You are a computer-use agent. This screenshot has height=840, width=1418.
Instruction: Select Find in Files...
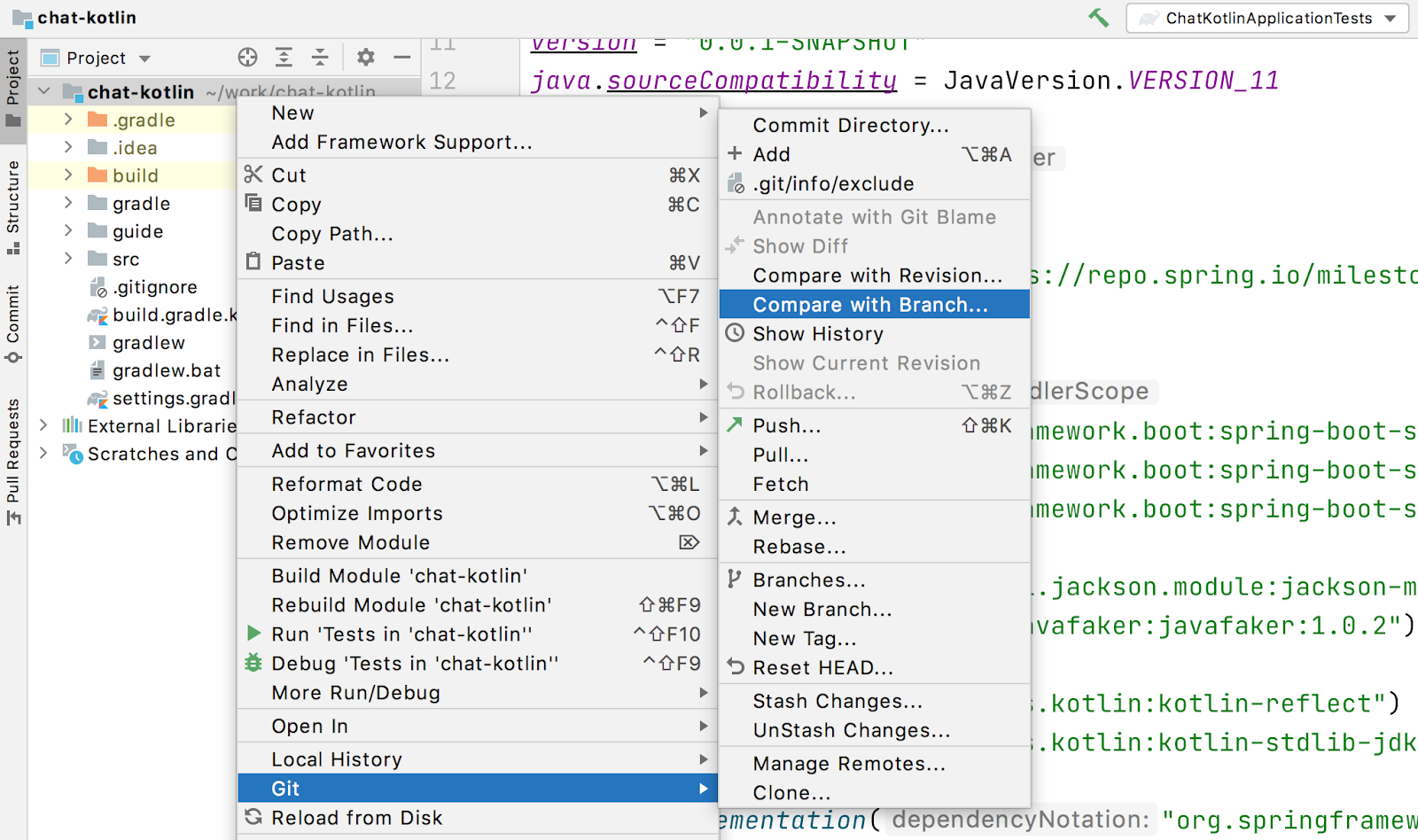[x=477, y=325]
